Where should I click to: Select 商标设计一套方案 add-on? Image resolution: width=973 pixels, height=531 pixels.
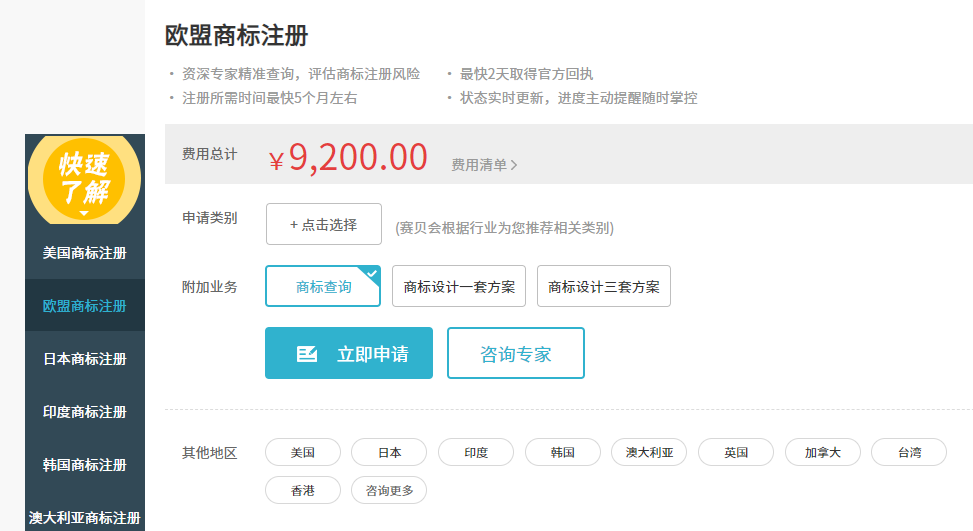point(459,286)
